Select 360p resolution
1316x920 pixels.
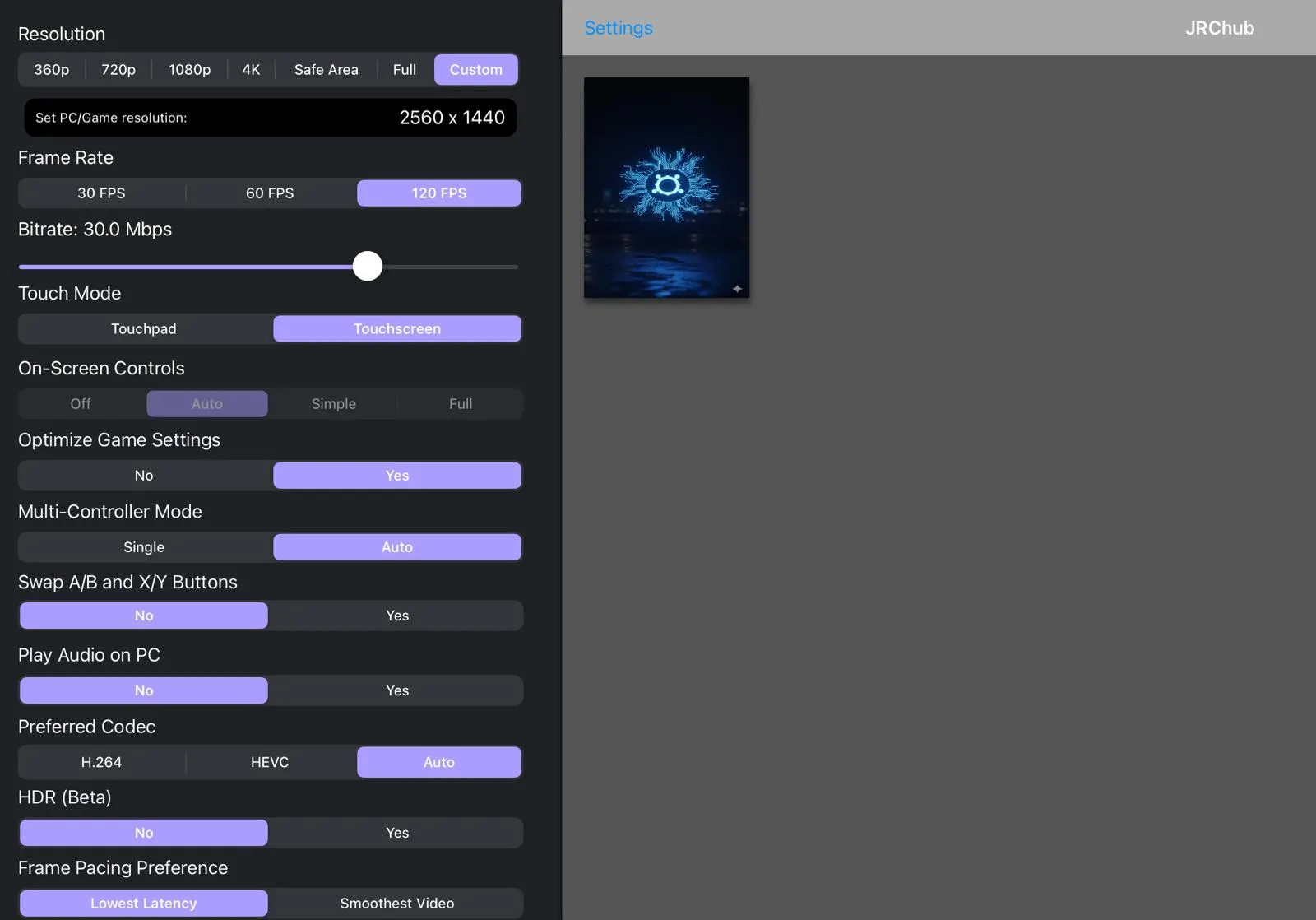coord(52,70)
